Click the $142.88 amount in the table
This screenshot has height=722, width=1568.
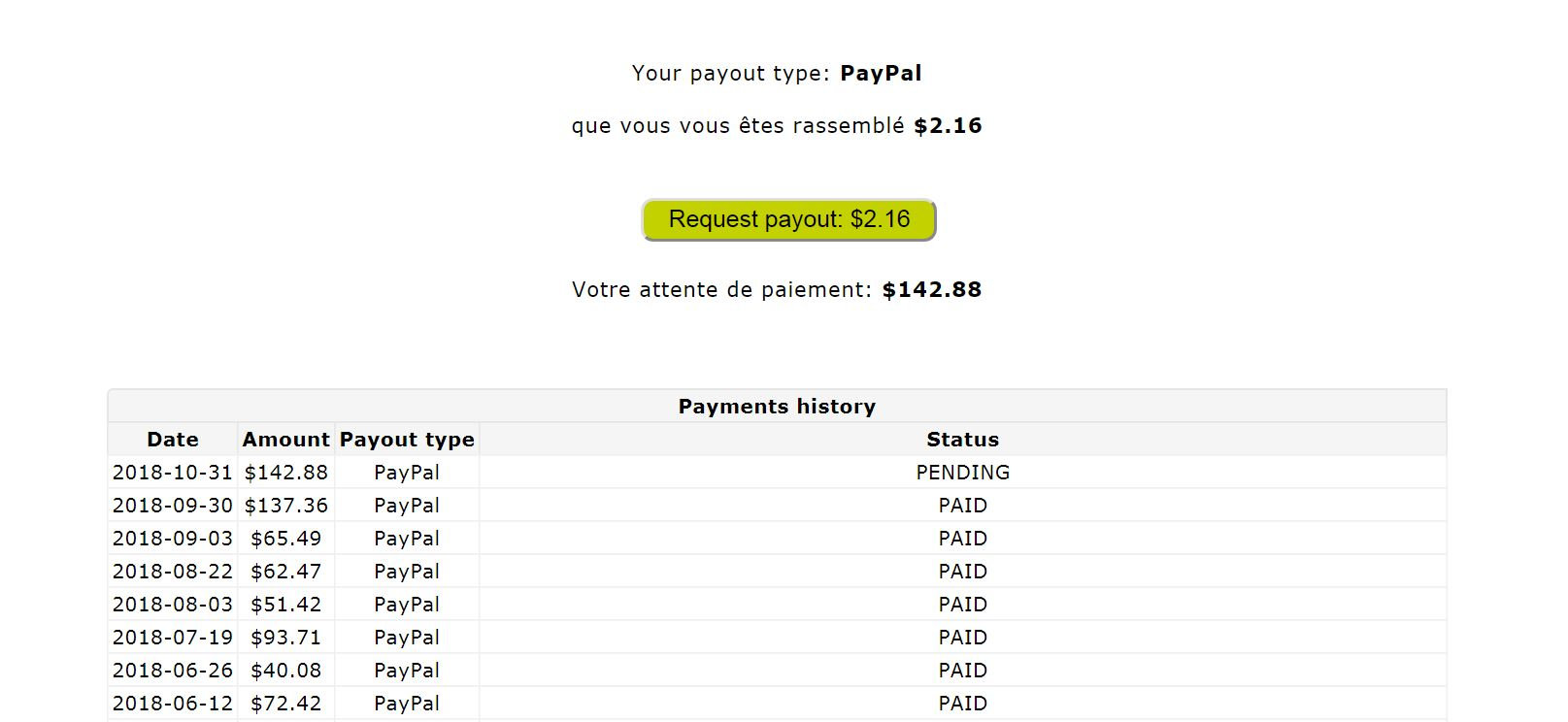point(285,473)
